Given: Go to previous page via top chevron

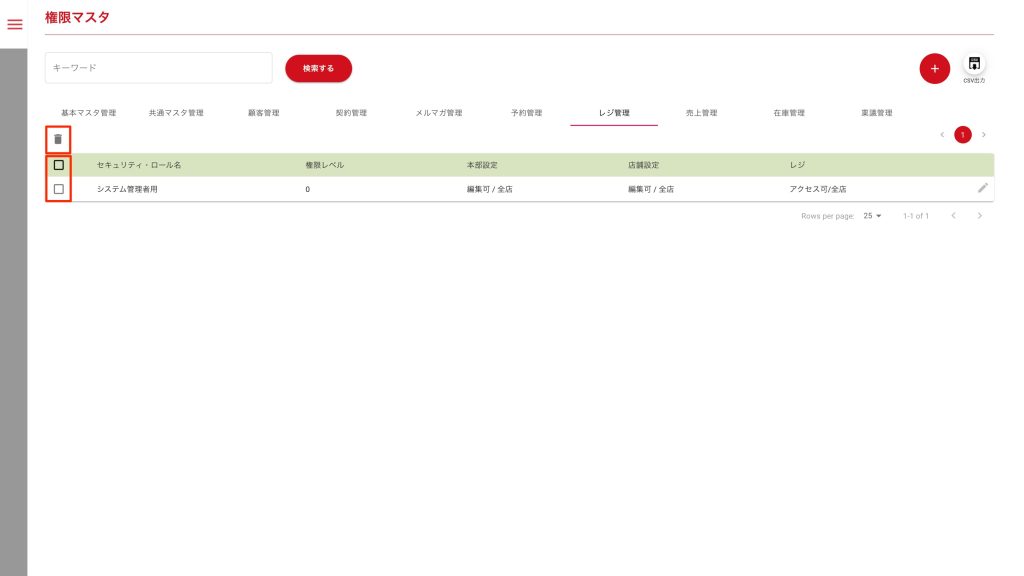Looking at the screenshot, I should [942, 135].
